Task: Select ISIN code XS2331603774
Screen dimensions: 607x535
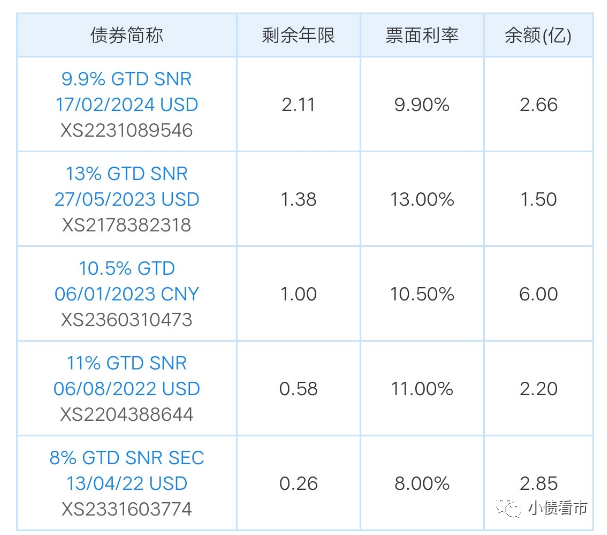Action: click(127, 509)
